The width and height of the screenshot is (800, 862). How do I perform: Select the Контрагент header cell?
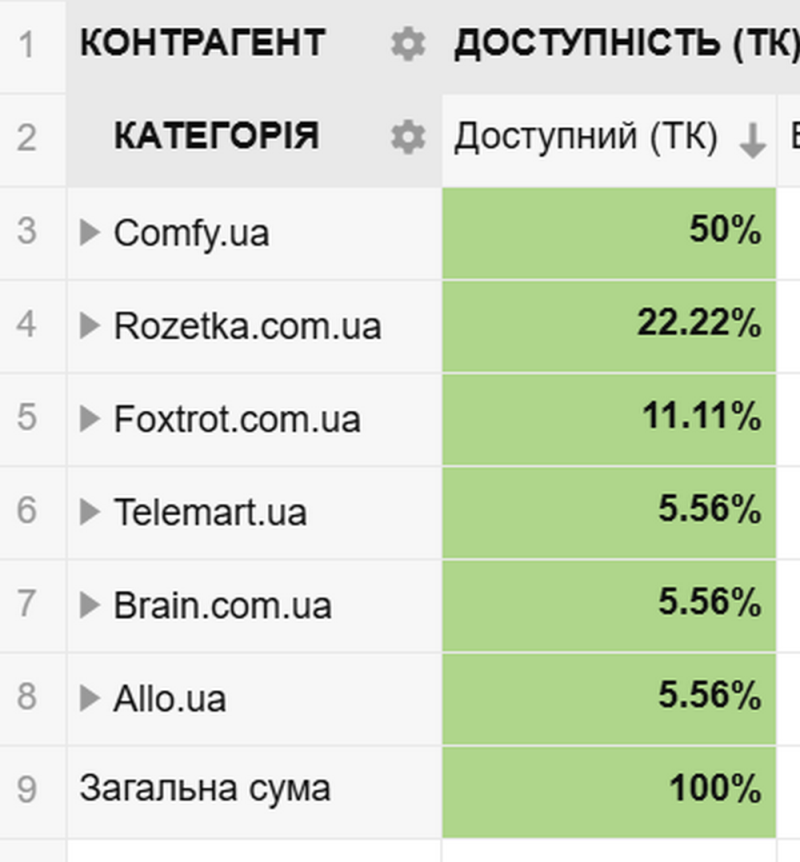(202, 44)
